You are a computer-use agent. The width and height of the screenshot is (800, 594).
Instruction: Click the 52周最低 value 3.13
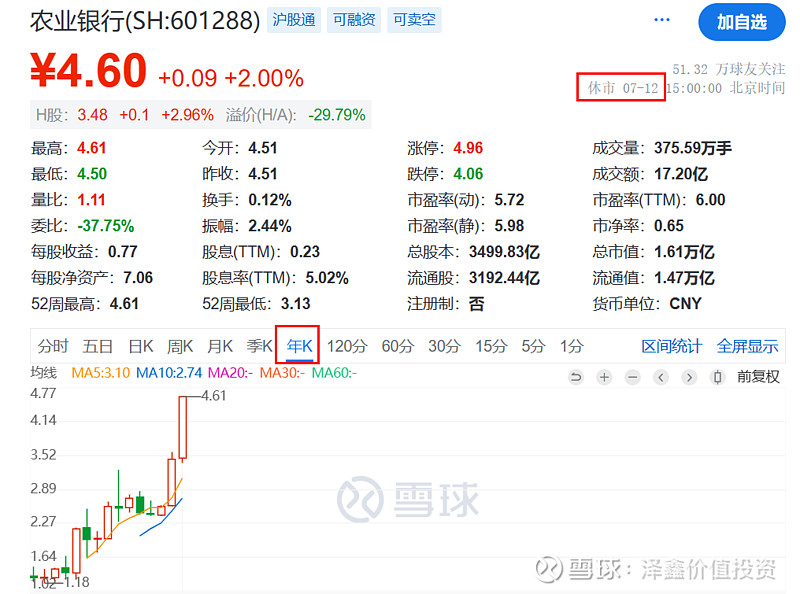click(295, 304)
